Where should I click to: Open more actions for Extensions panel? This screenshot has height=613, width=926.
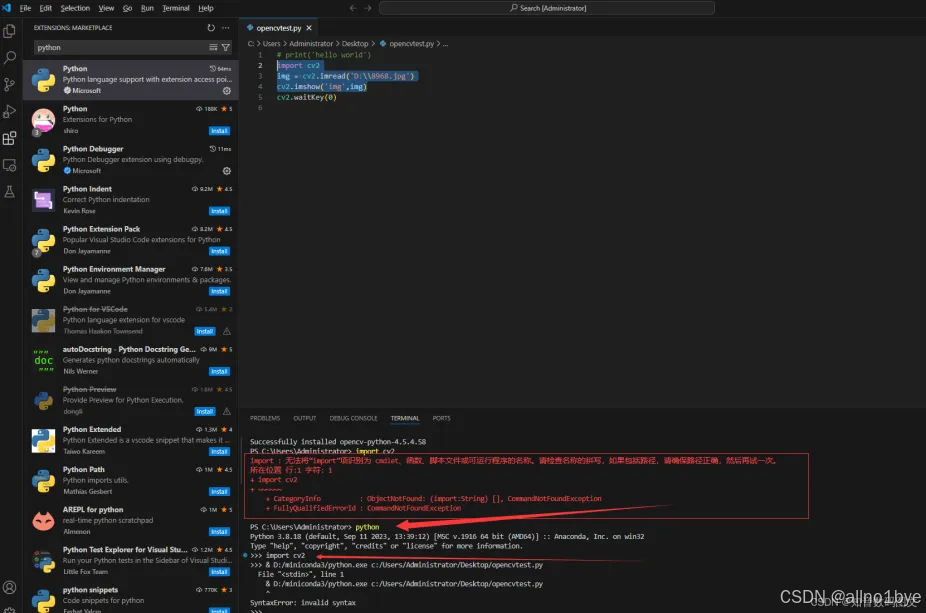(x=226, y=28)
